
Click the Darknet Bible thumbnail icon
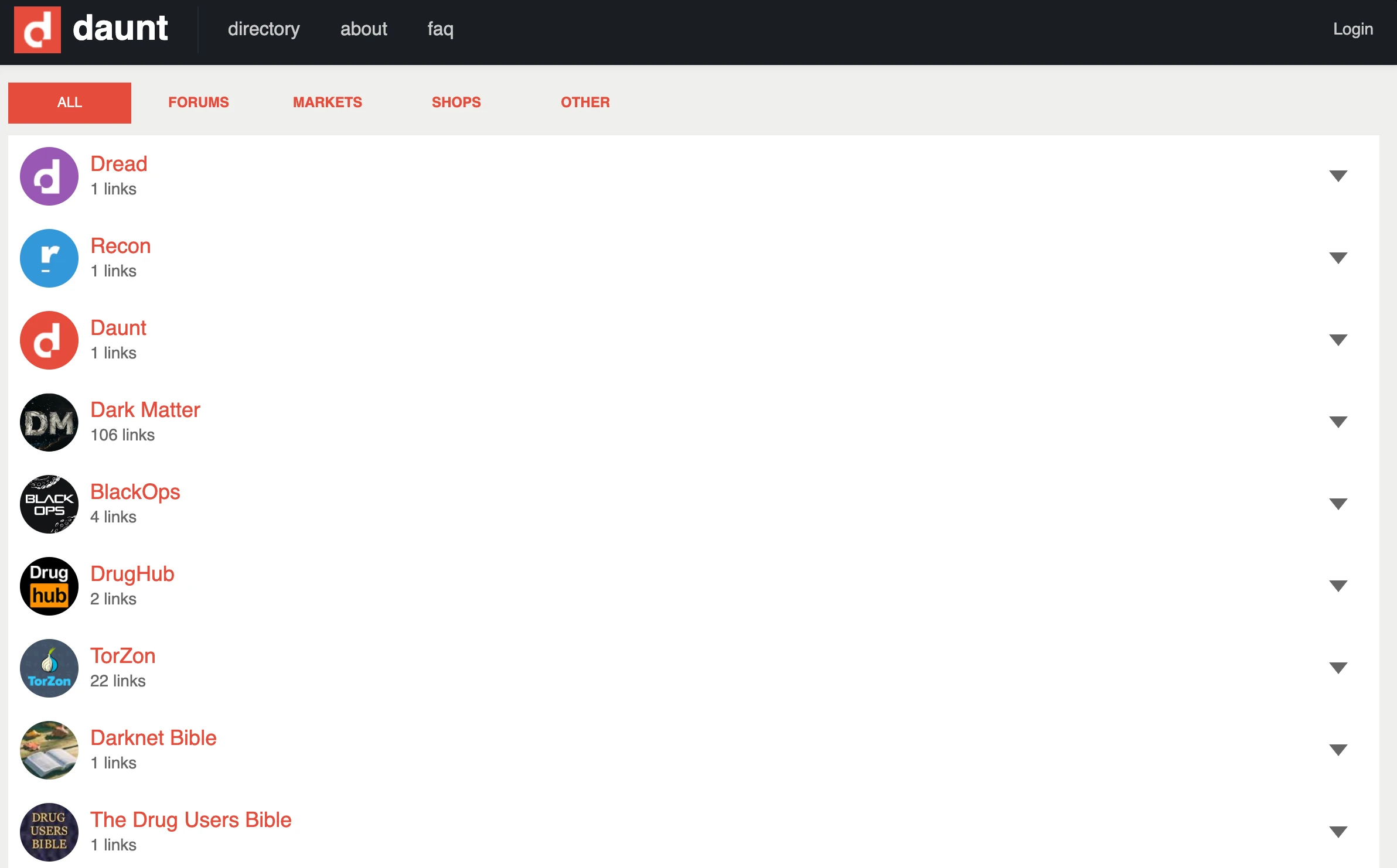[x=49, y=750]
